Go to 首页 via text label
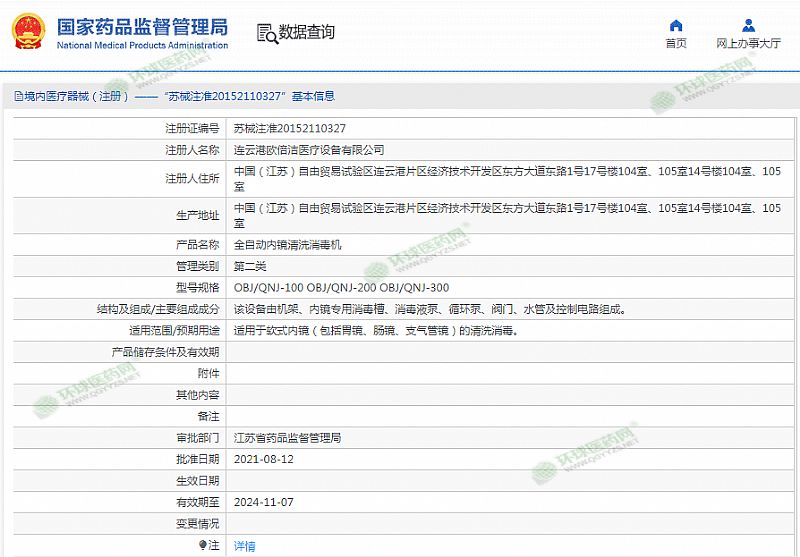 [676, 43]
